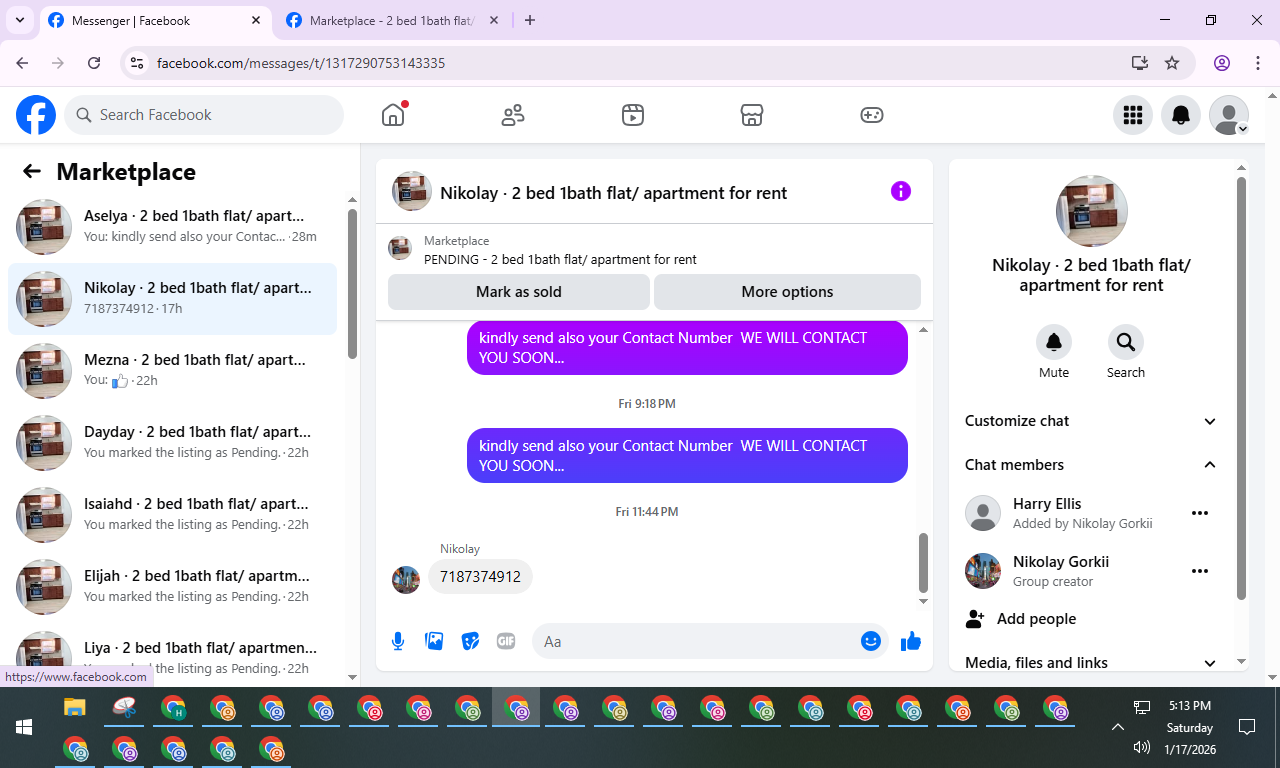The width and height of the screenshot is (1280, 768).
Task: Send a voice clip with microphone icon
Action: coord(398,641)
